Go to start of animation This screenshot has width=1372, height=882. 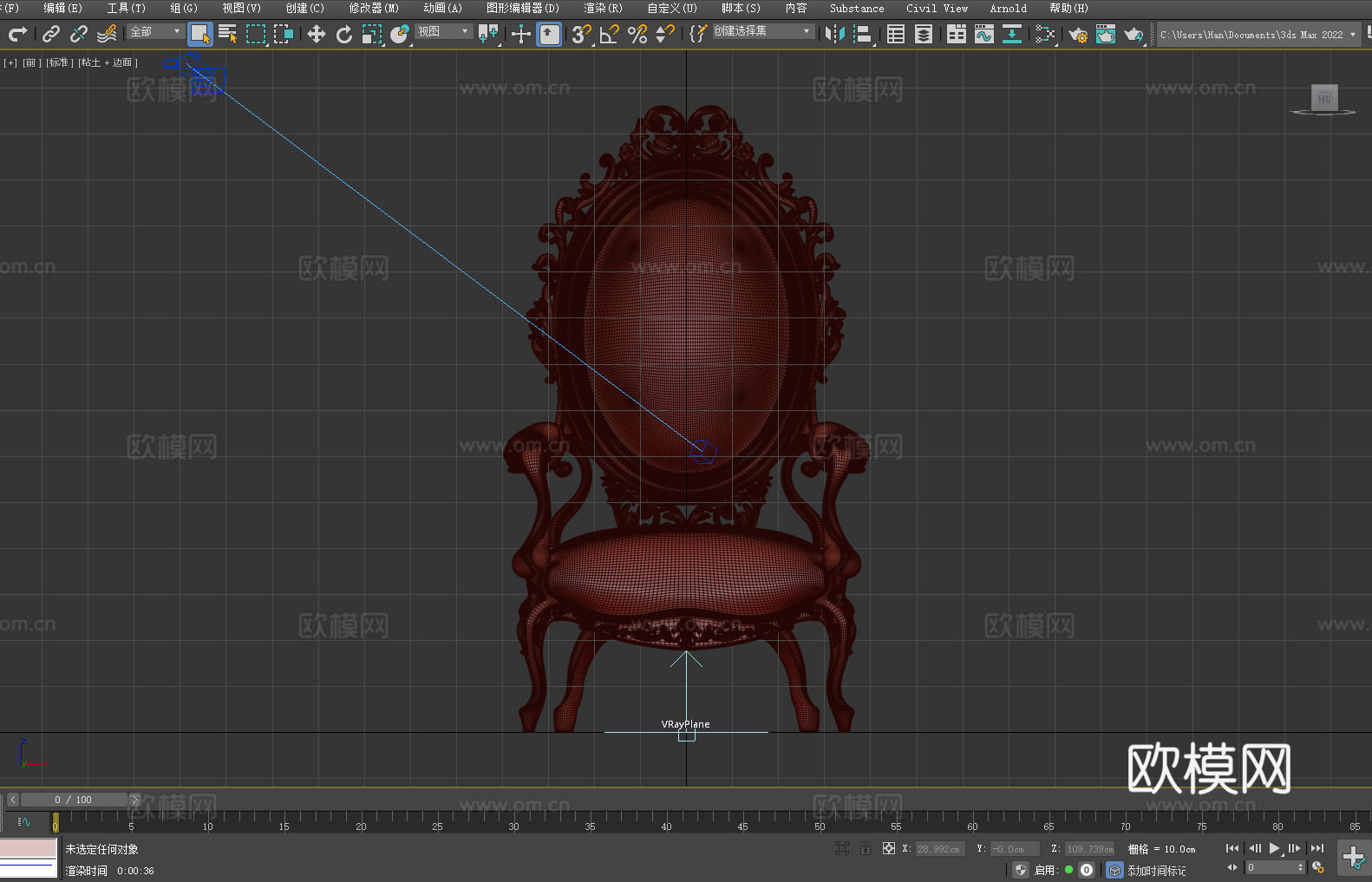point(1232,848)
